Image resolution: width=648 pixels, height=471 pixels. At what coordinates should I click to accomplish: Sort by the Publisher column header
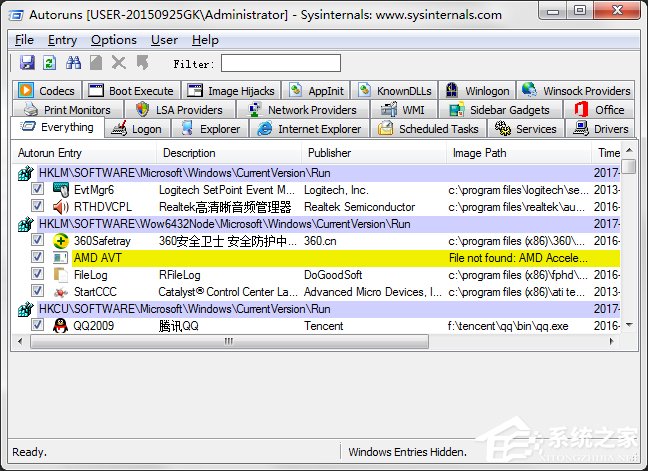pyautogui.click(x=330, y=153)
